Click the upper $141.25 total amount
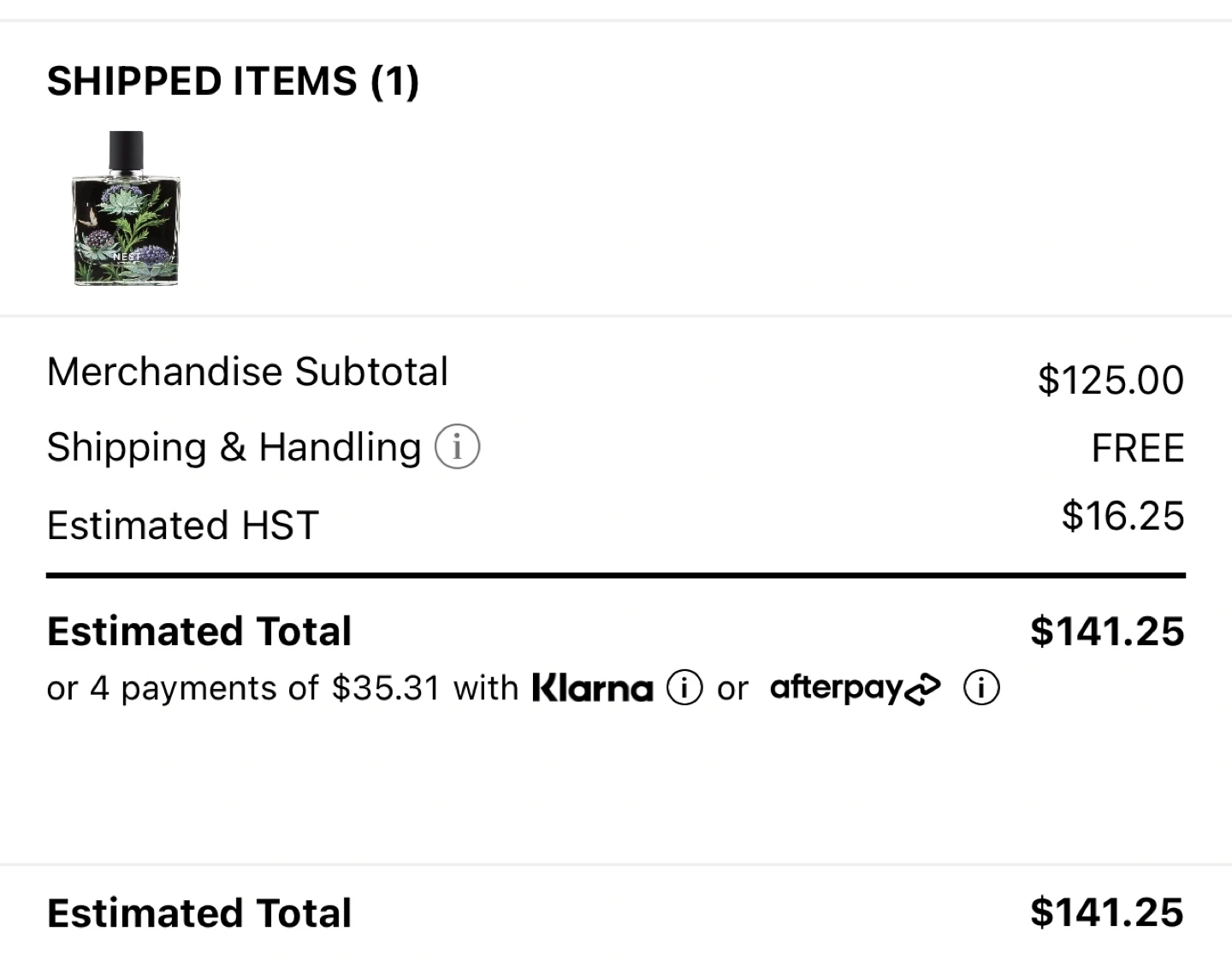This screenshot has height=973, width=1232. tap(1106, 632)
